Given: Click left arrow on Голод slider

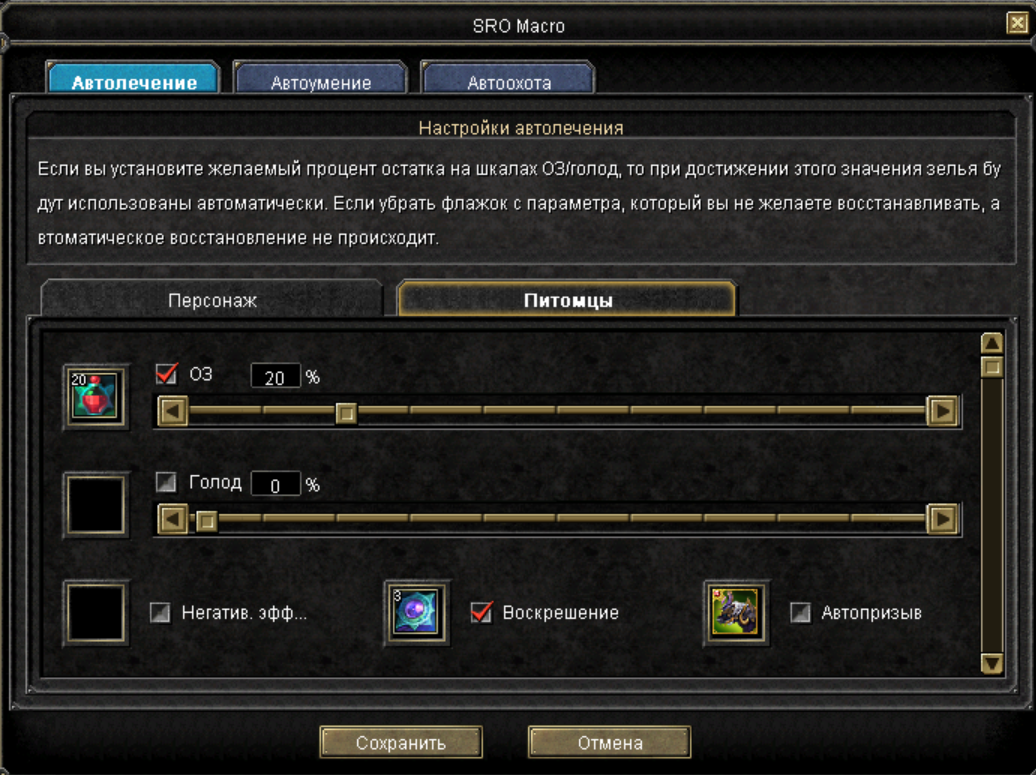Looking at the screenshot, I should pos(173,519).
